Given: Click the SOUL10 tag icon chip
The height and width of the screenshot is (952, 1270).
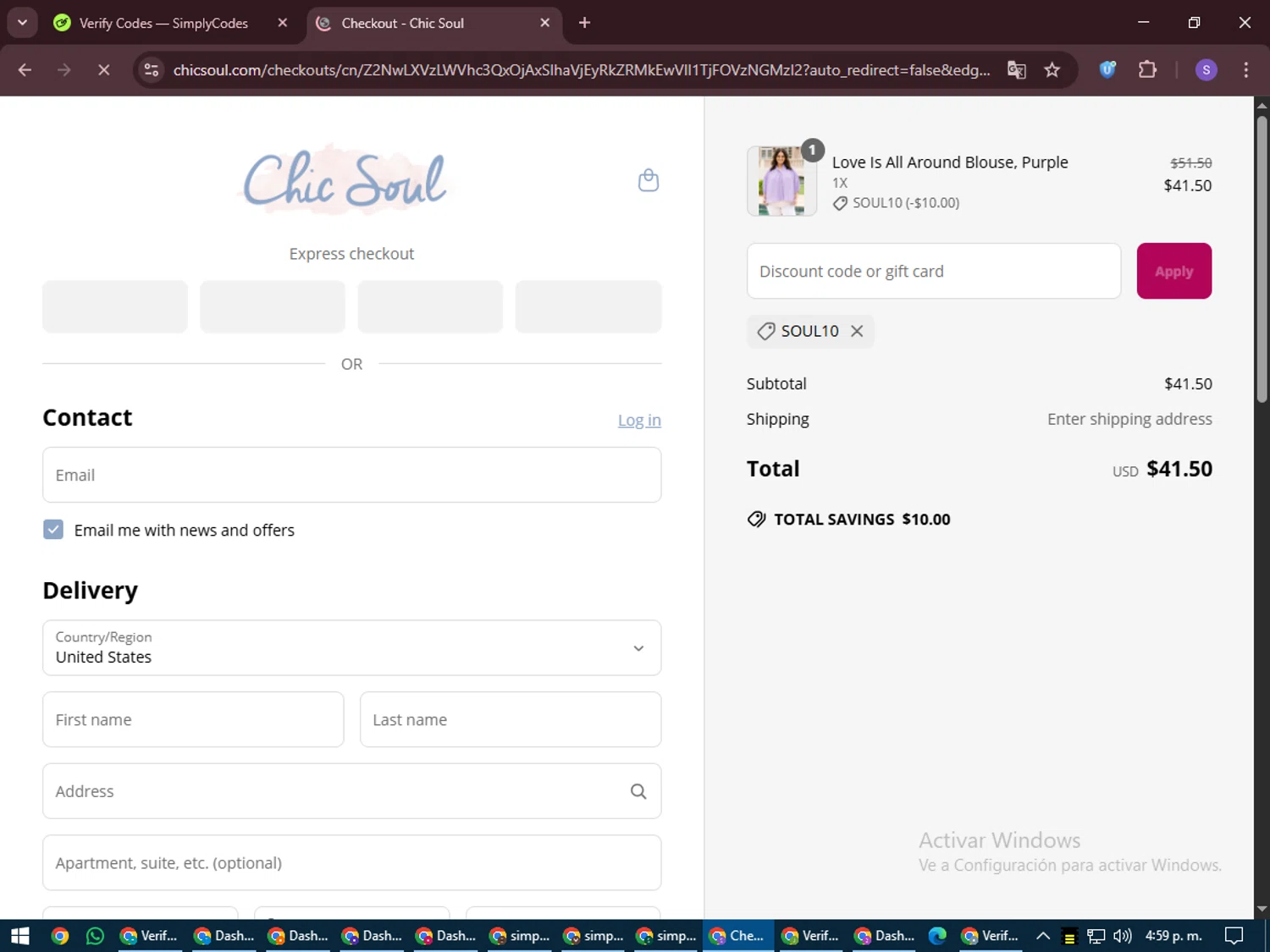Looking at the screenshot, I should click(766, 331).
